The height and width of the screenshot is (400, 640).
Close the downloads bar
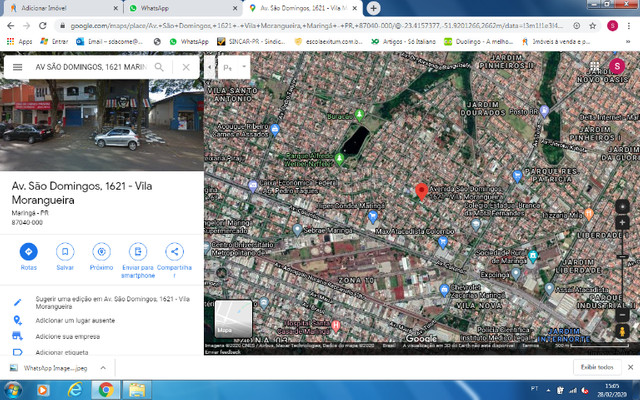[630, 367]
